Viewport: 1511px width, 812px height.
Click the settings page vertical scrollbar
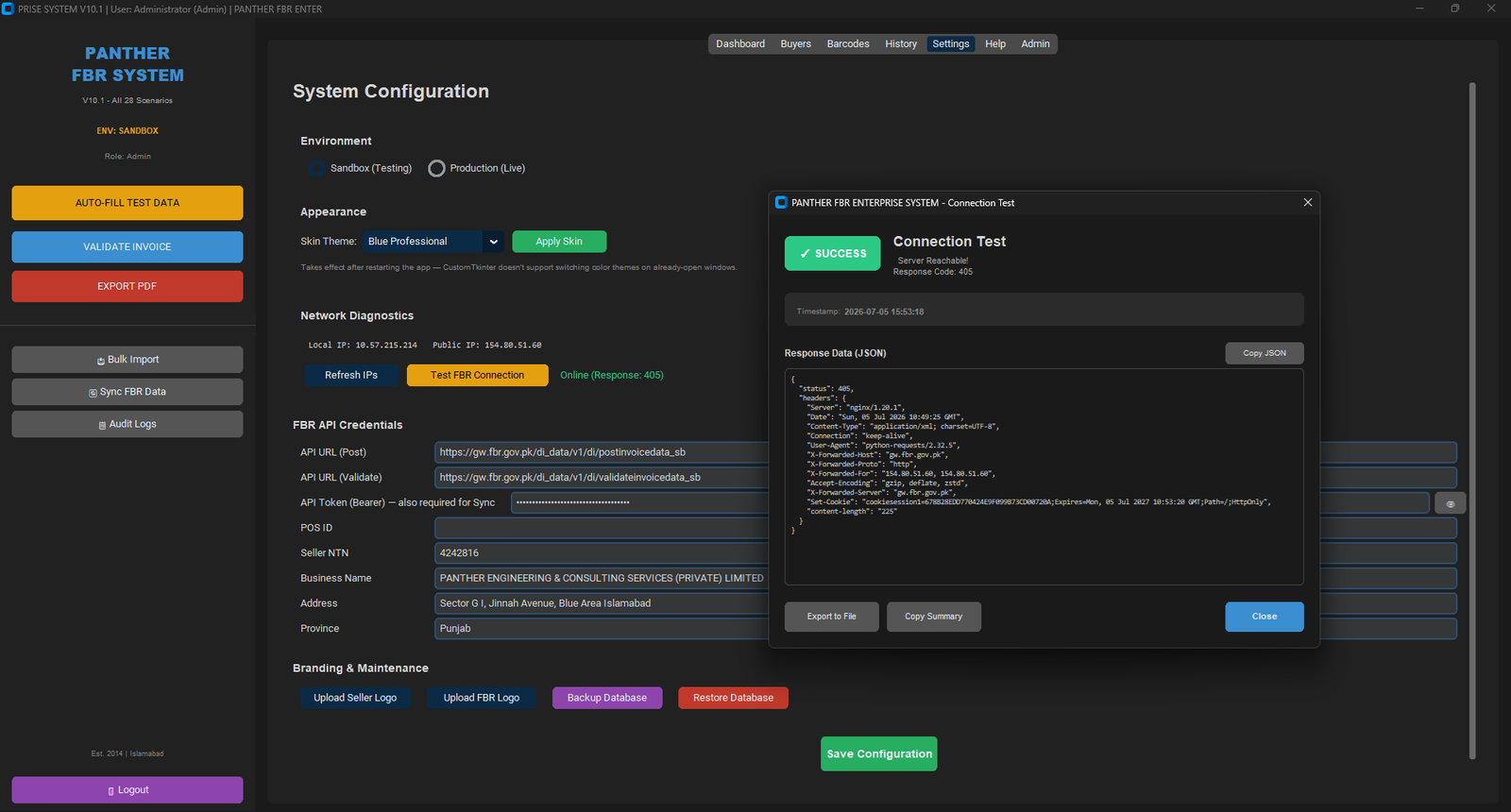click(x=1472, y=420)
